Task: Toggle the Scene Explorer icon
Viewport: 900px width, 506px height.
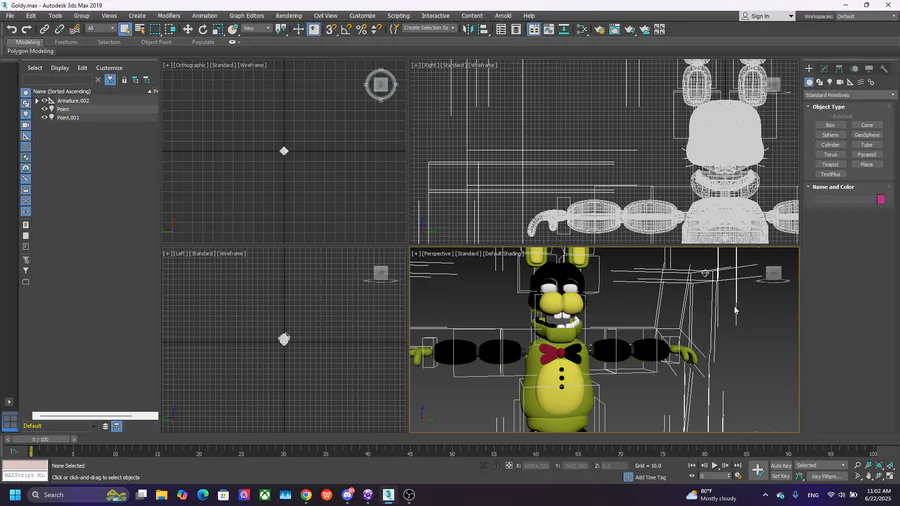Action: coord(501,29)
